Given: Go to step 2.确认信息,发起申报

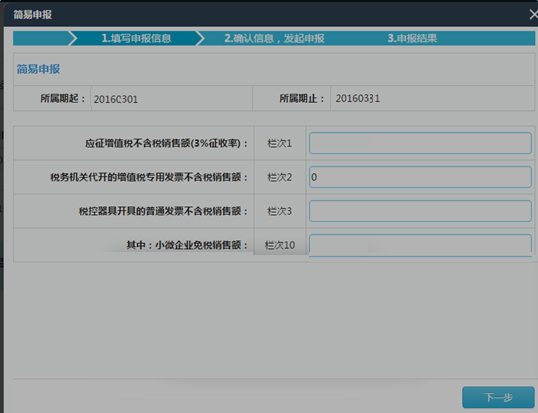Looking at the screenshot, I should 274,38.
